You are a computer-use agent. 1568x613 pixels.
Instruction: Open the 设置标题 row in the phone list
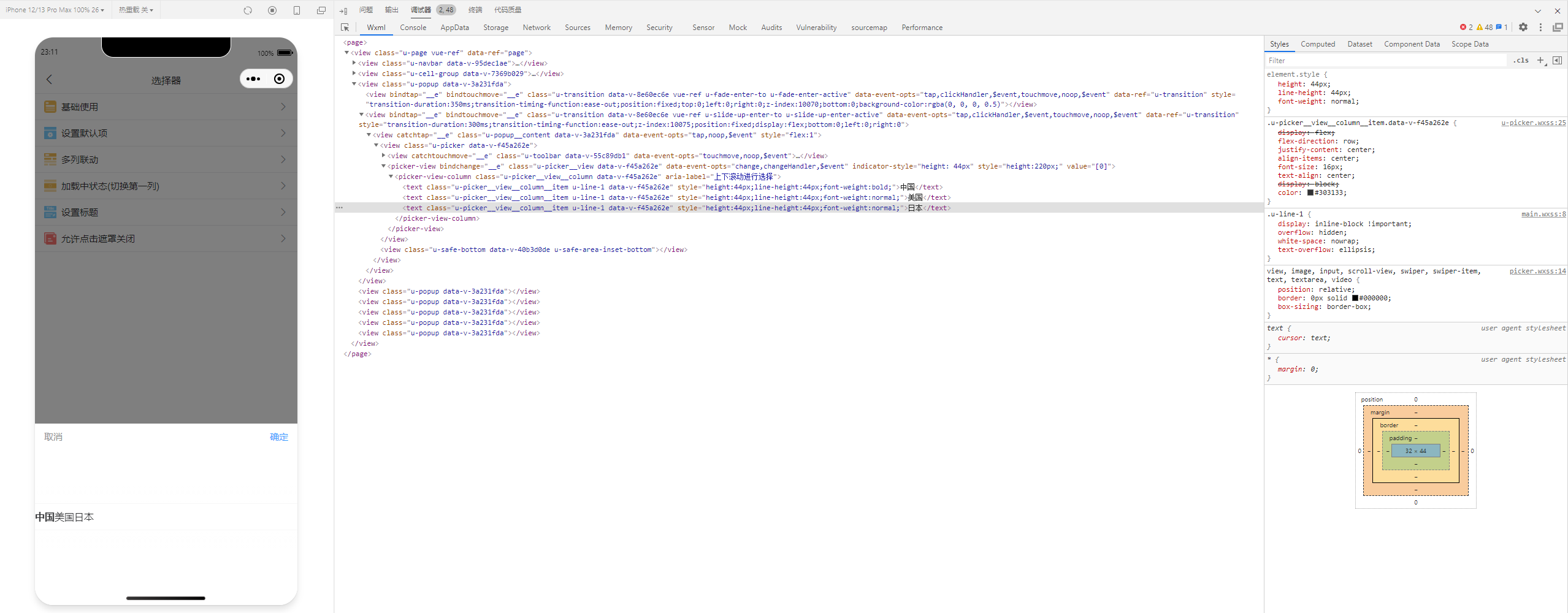[166, 212]
